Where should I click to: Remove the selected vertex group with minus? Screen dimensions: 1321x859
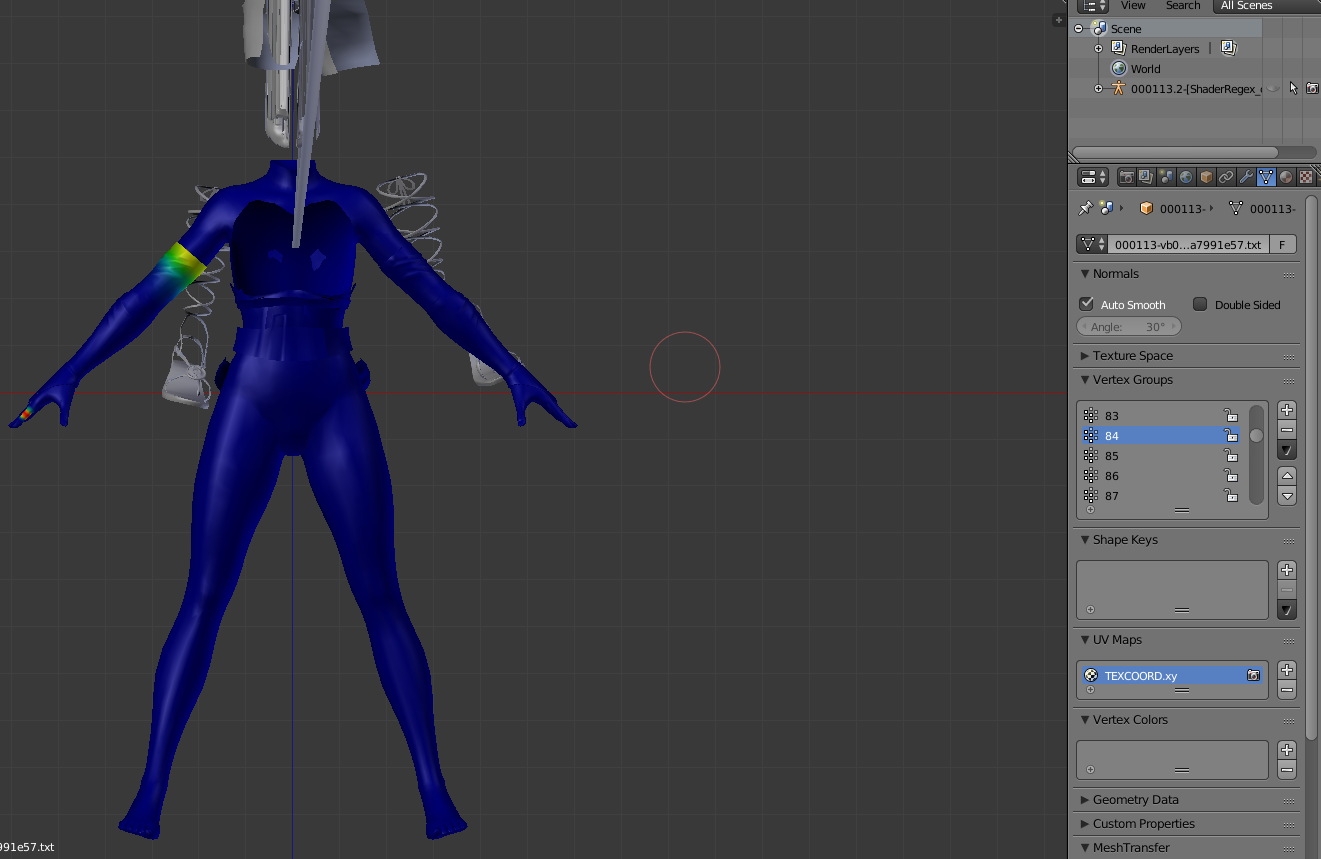[1287, 430]
